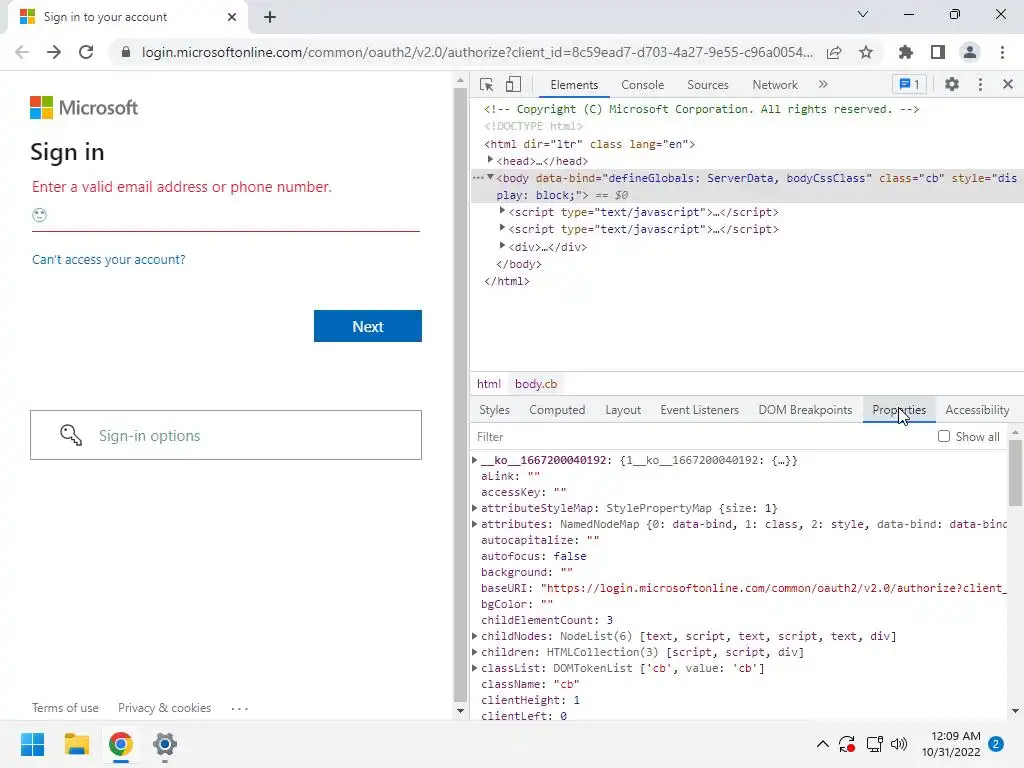Open the Extensions puzzle icon

(906, 52)
